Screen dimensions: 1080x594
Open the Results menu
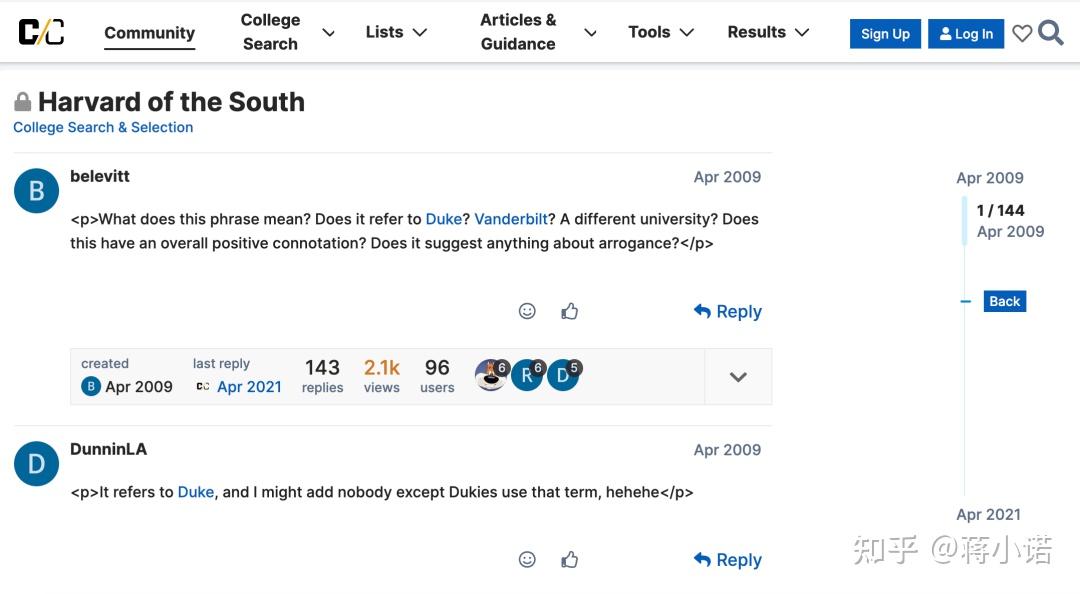[768, 32]
